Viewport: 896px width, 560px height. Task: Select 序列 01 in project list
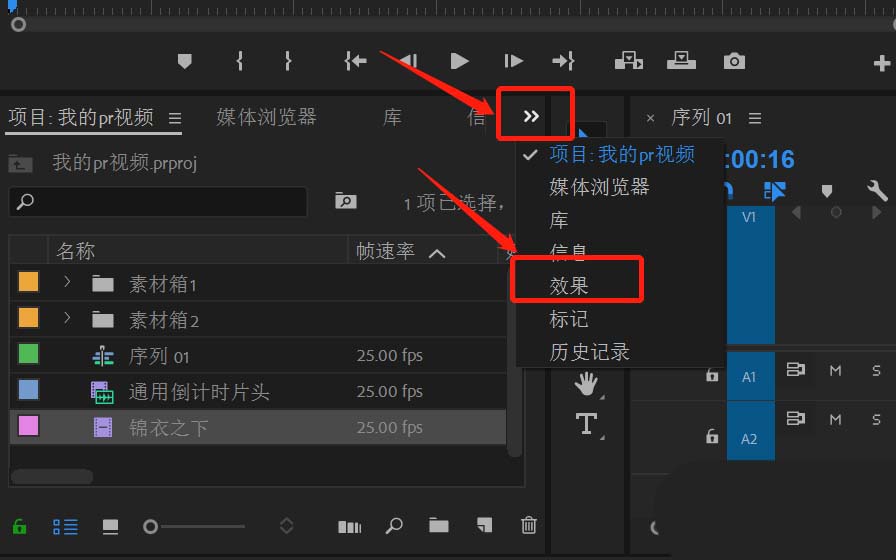pos(258,355)
